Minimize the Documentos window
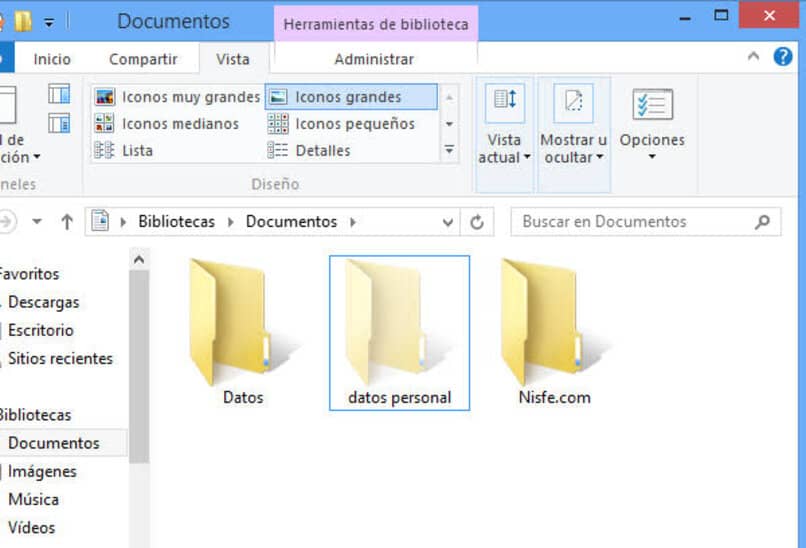This screenshot has height=548, width=806. [685, 19]
